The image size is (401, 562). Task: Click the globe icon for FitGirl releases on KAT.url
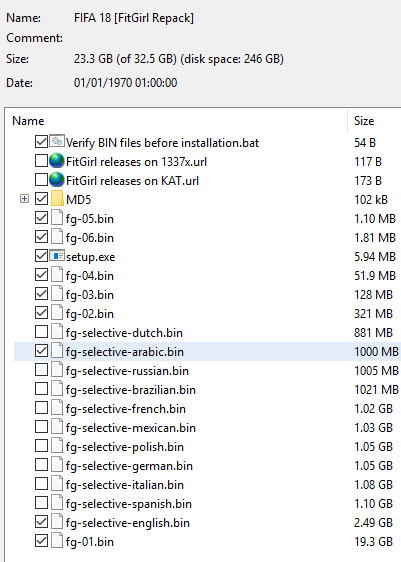pos(57,180)
